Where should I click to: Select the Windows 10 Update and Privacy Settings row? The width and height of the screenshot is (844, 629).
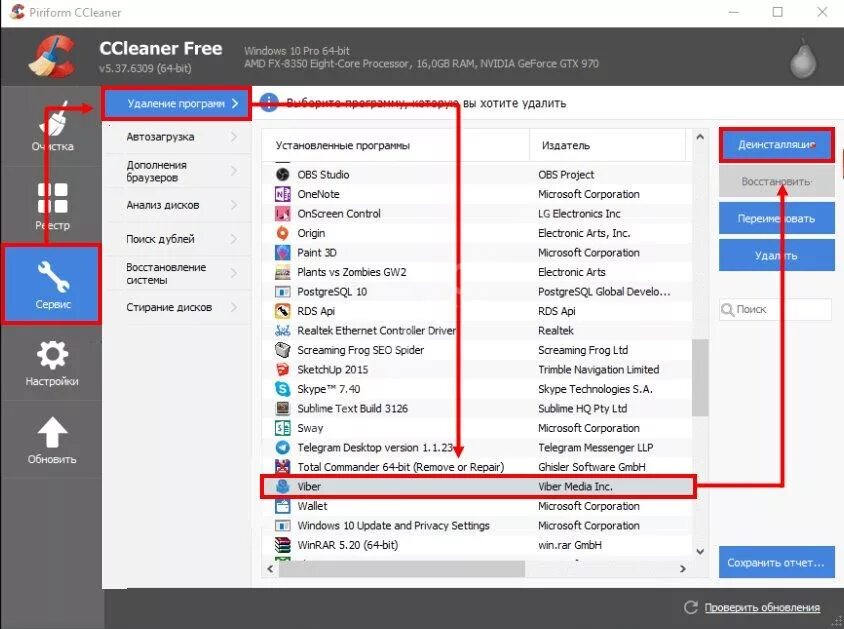click(477, 526)
